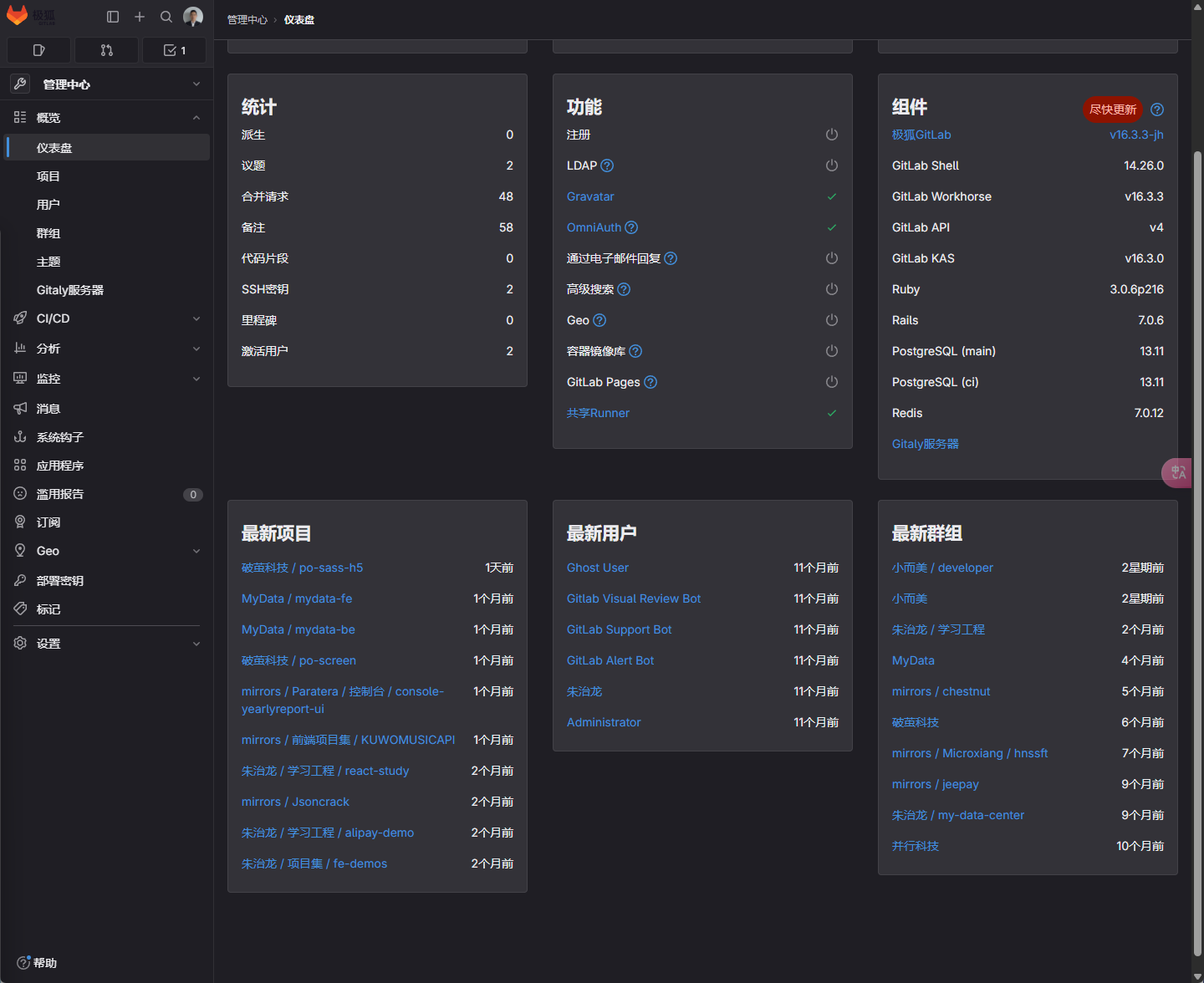Open 系统钩子 in the sidebar
Viewport: 1204px width, 983px height.
coord(106,437)
